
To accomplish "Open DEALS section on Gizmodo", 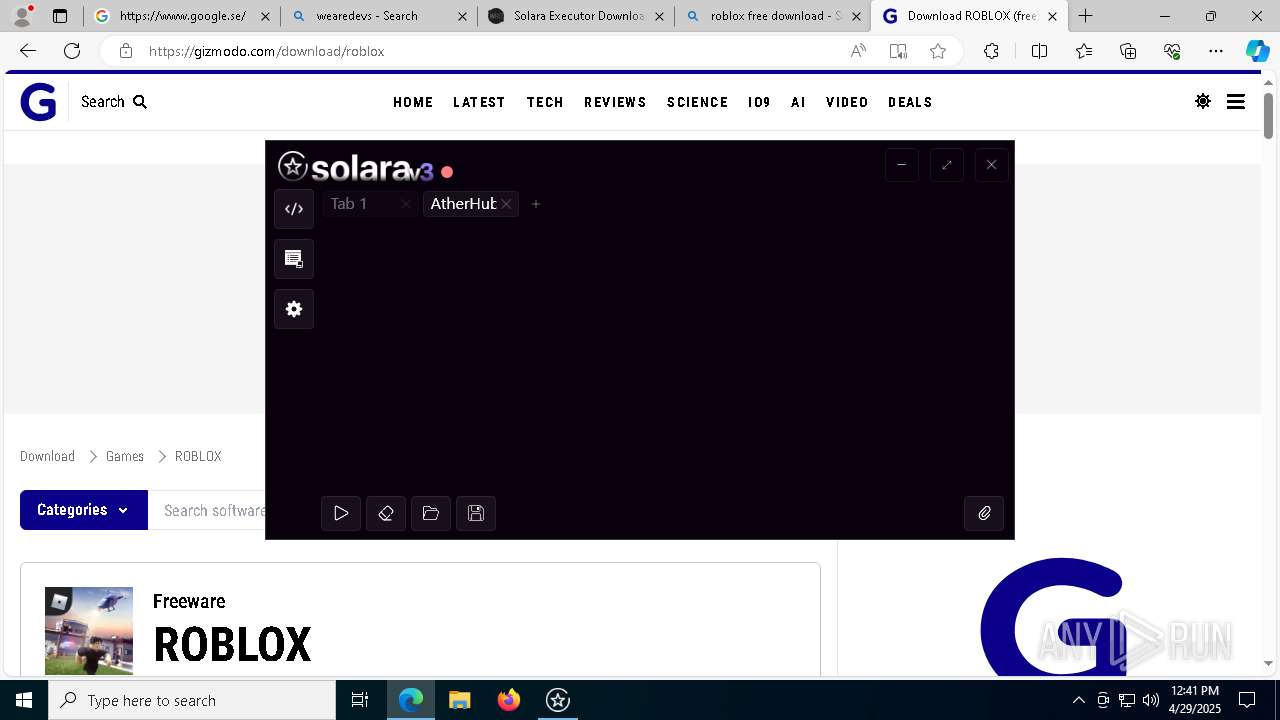I will (x=910, y=102).
